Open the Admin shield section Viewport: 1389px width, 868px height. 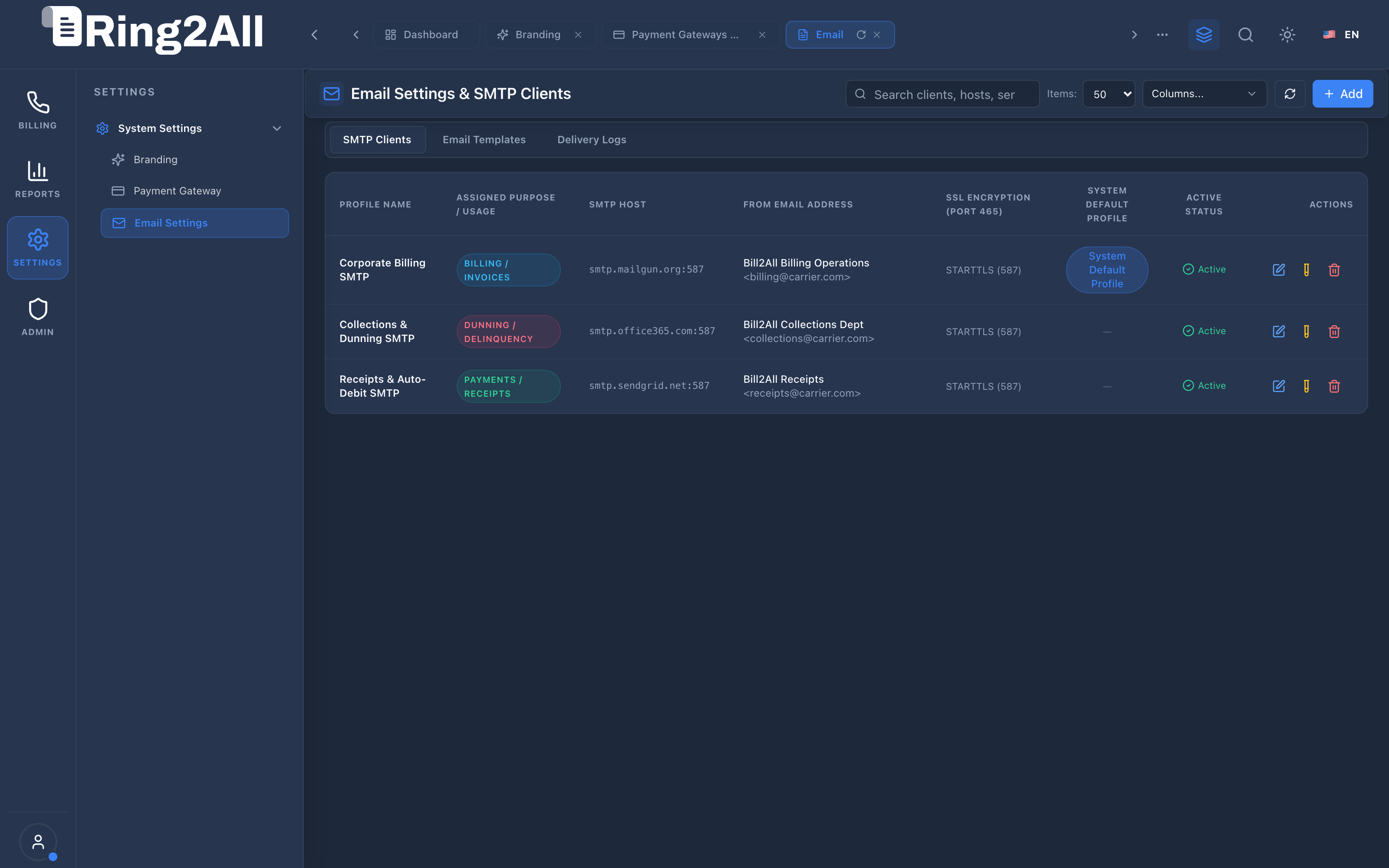[37, 317]
